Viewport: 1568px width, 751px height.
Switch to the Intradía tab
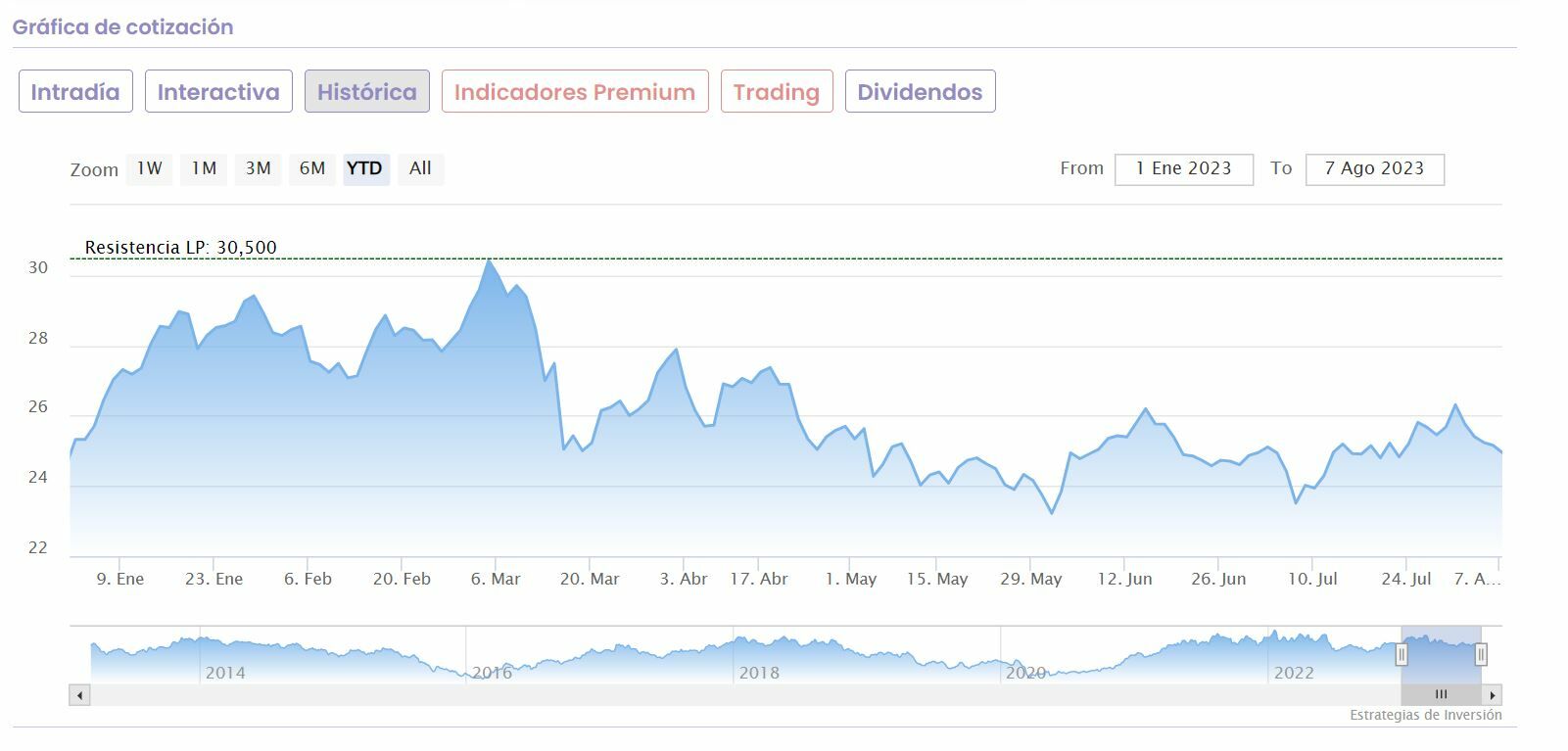75,92
